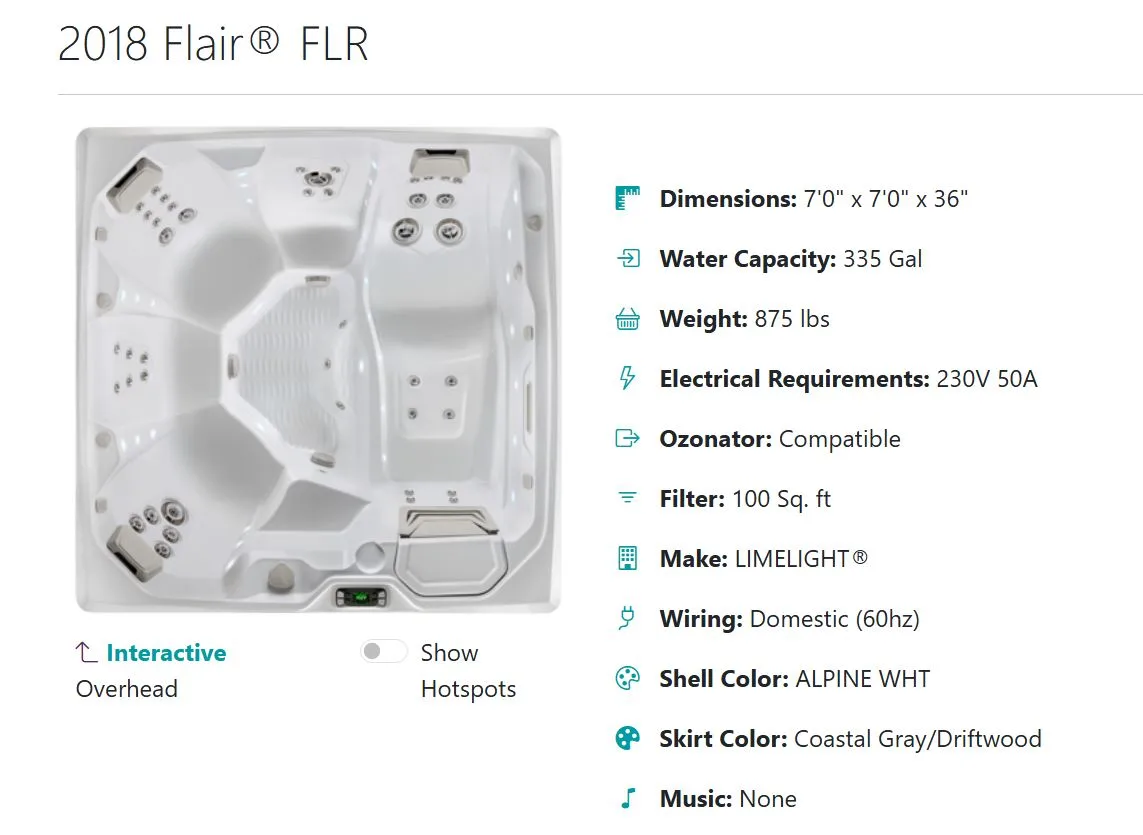Viewport: 1143px width, 835px height.
Task: Select the Dimensions value text
Action: point(886,198)
